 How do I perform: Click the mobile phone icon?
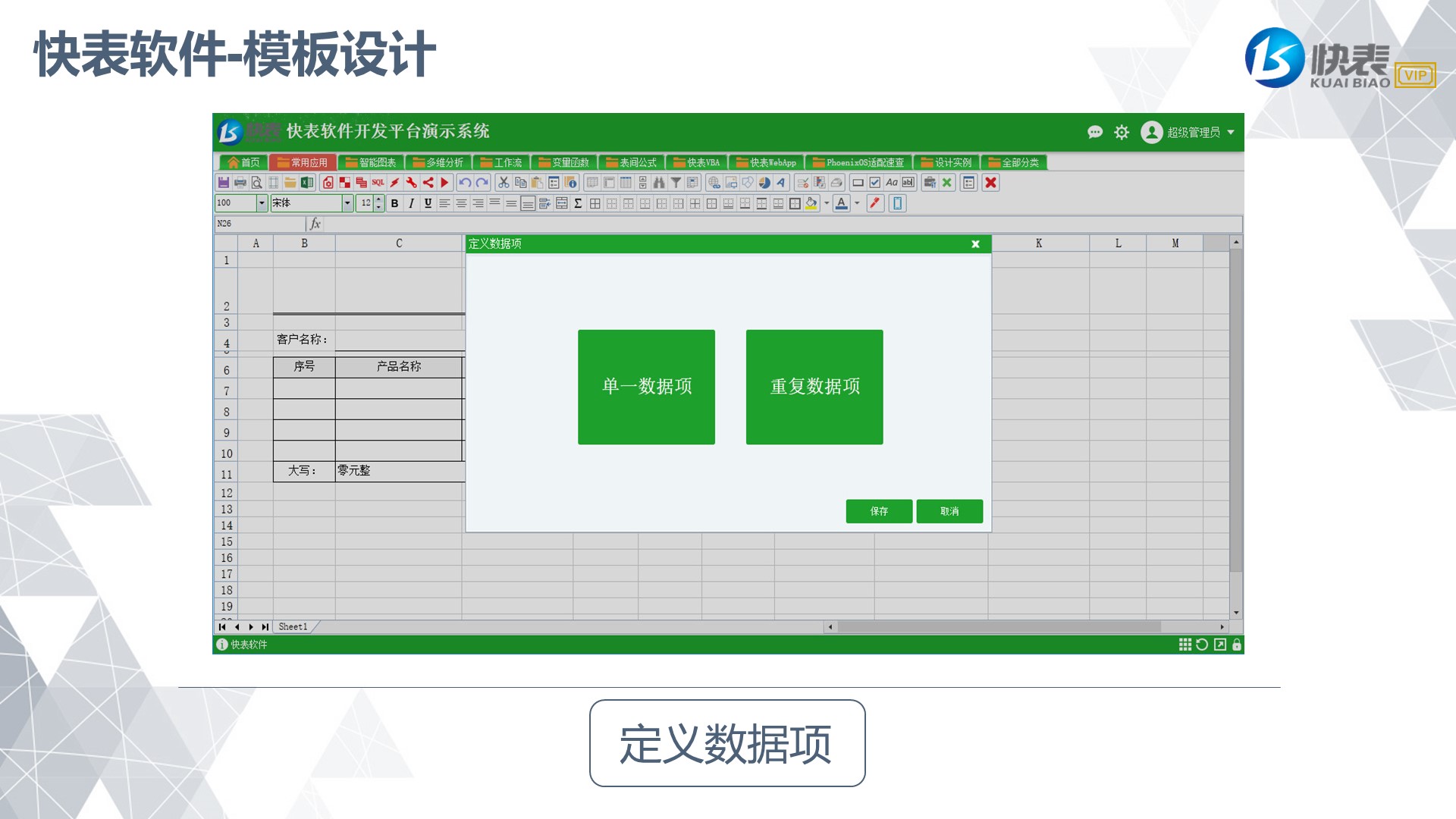pos(897,203)
